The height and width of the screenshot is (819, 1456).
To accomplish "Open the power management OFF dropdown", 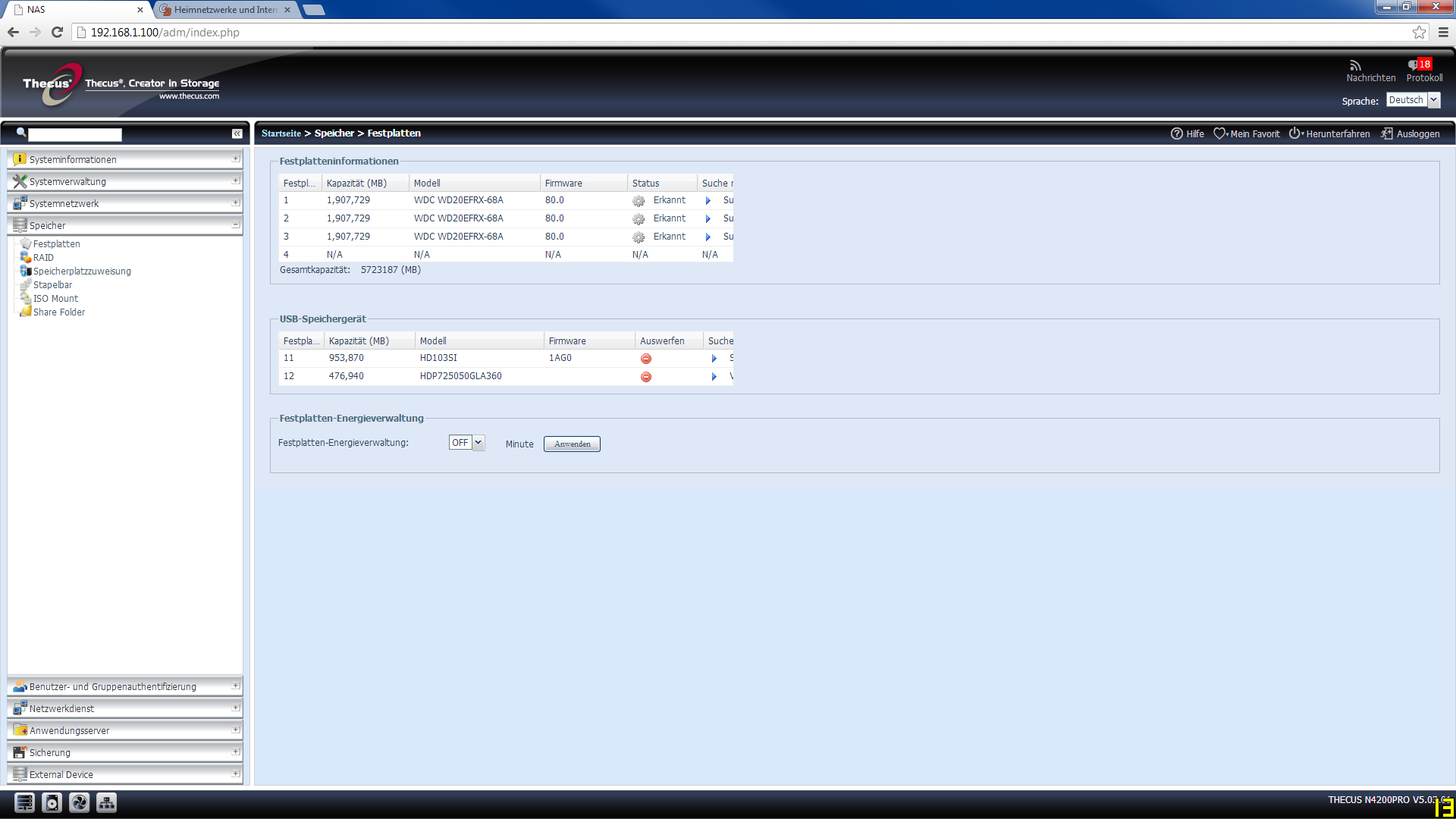I will [x=478, y=443].
